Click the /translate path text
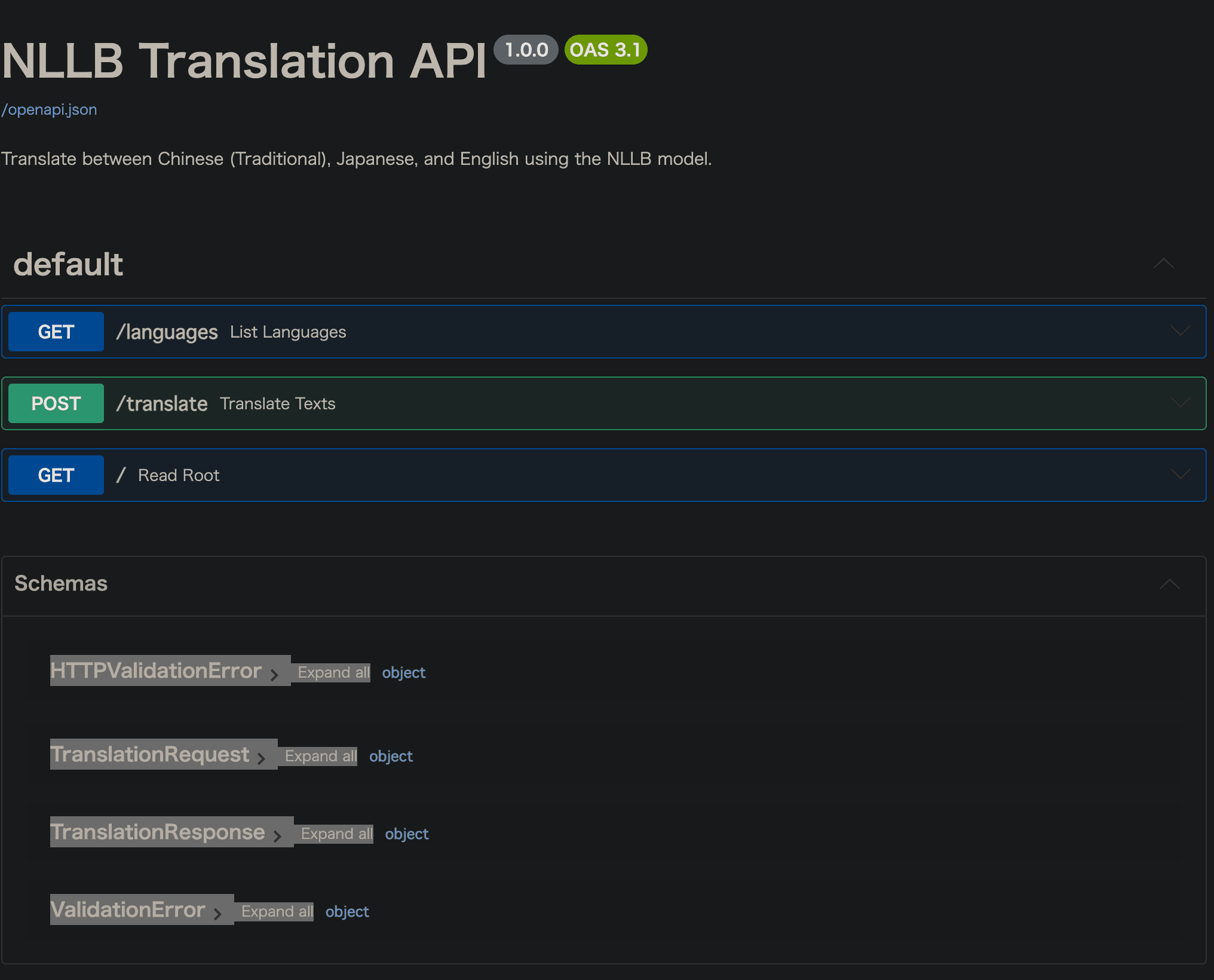Screen dimensions: 1214x980 point(162,404)
